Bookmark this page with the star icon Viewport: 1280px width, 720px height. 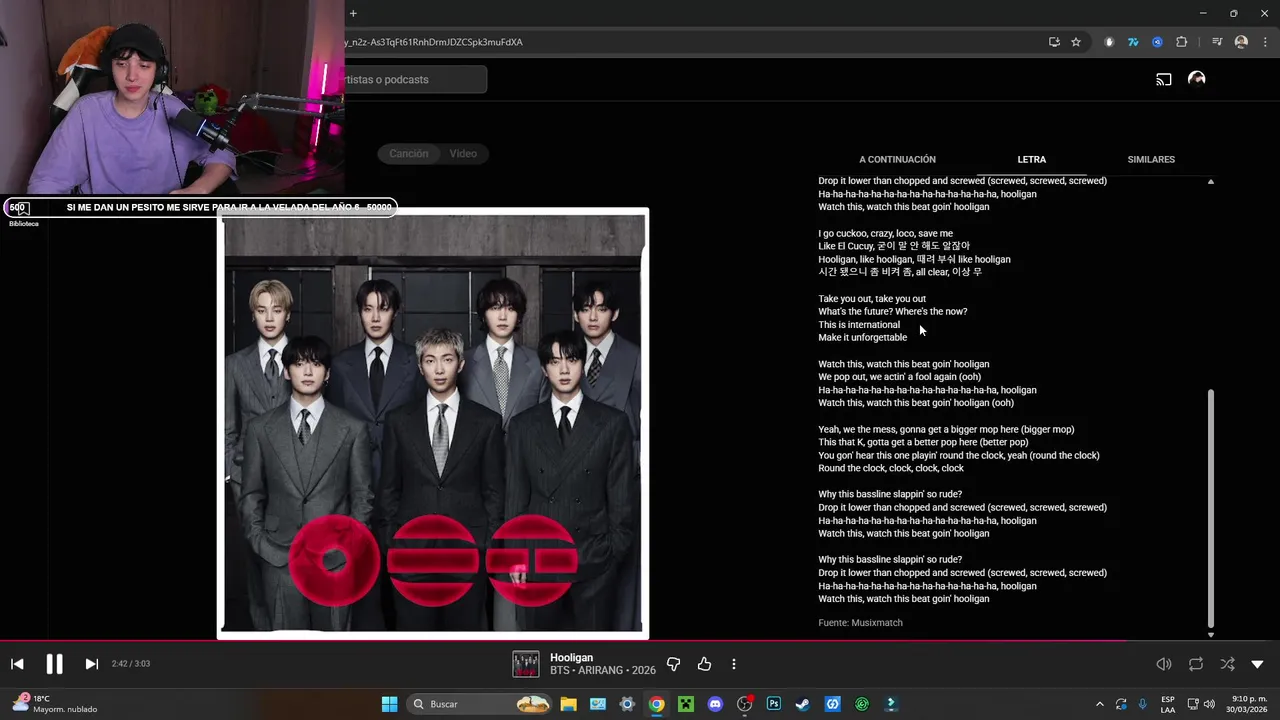click(x=1076, y=42)
